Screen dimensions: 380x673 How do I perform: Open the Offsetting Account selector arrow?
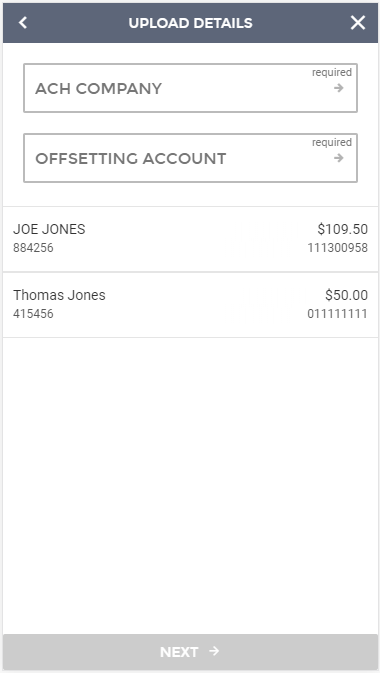click(x=339, y=158)
